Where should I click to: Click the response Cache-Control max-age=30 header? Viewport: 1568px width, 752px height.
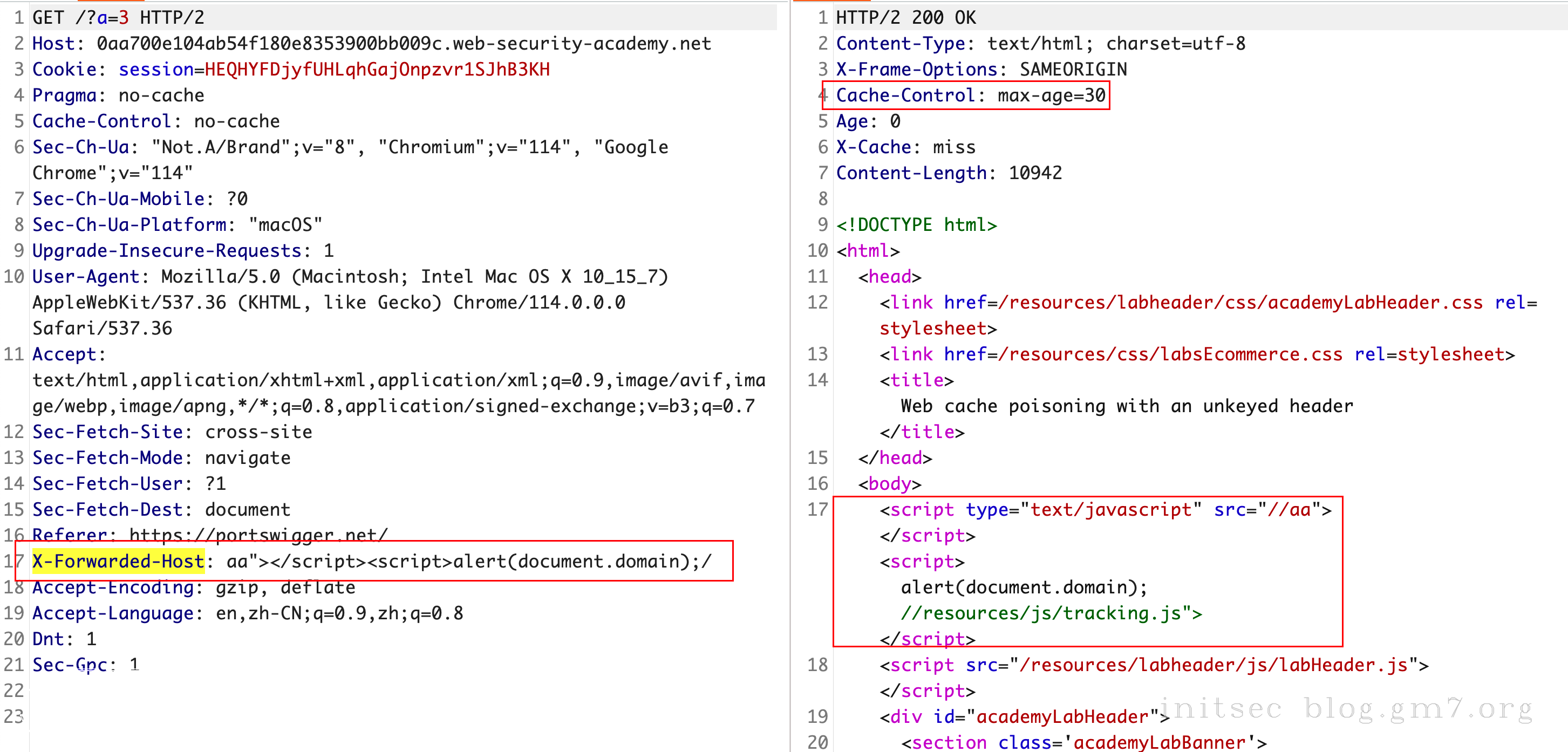(x=970, y=95)
